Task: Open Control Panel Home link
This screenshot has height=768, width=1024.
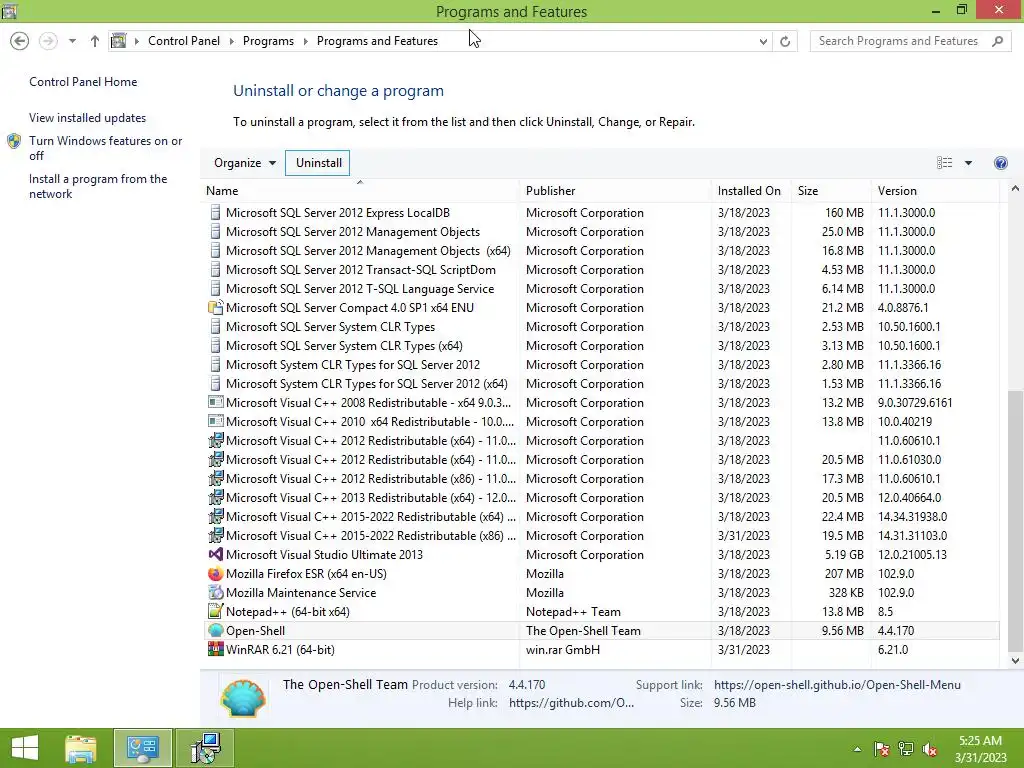Action: pos(83,82)
